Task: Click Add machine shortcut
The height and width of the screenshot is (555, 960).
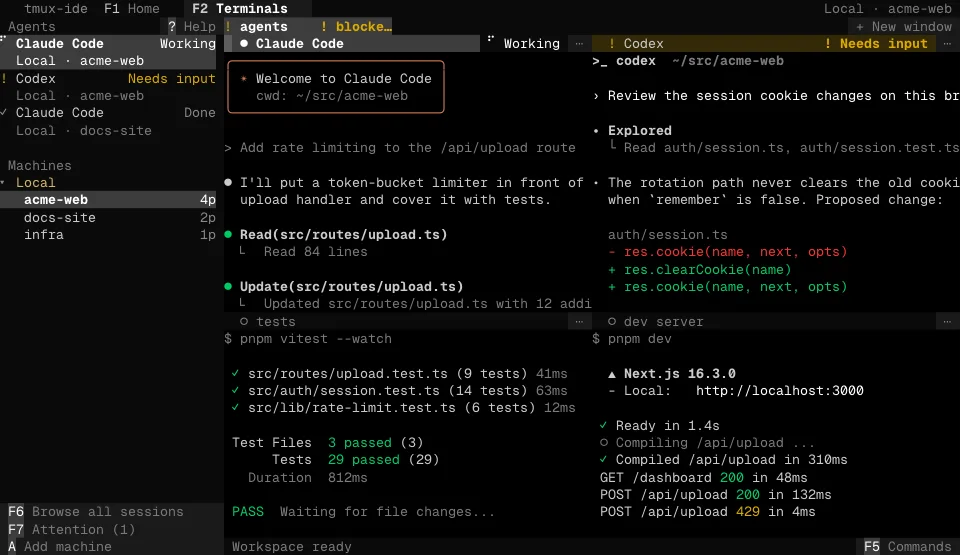Action: [59, 546]
